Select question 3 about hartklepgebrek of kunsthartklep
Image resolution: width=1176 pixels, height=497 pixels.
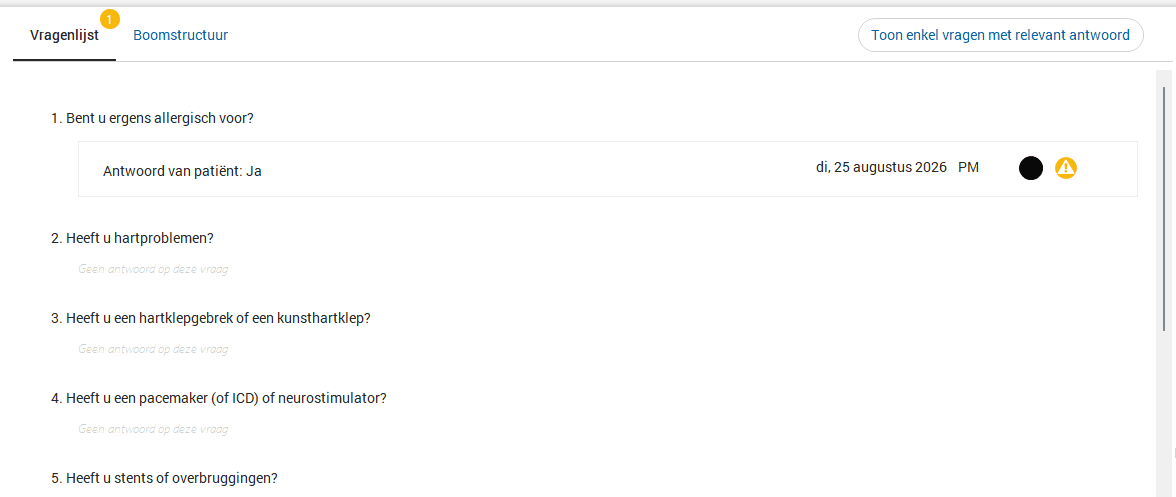(211, 318)
